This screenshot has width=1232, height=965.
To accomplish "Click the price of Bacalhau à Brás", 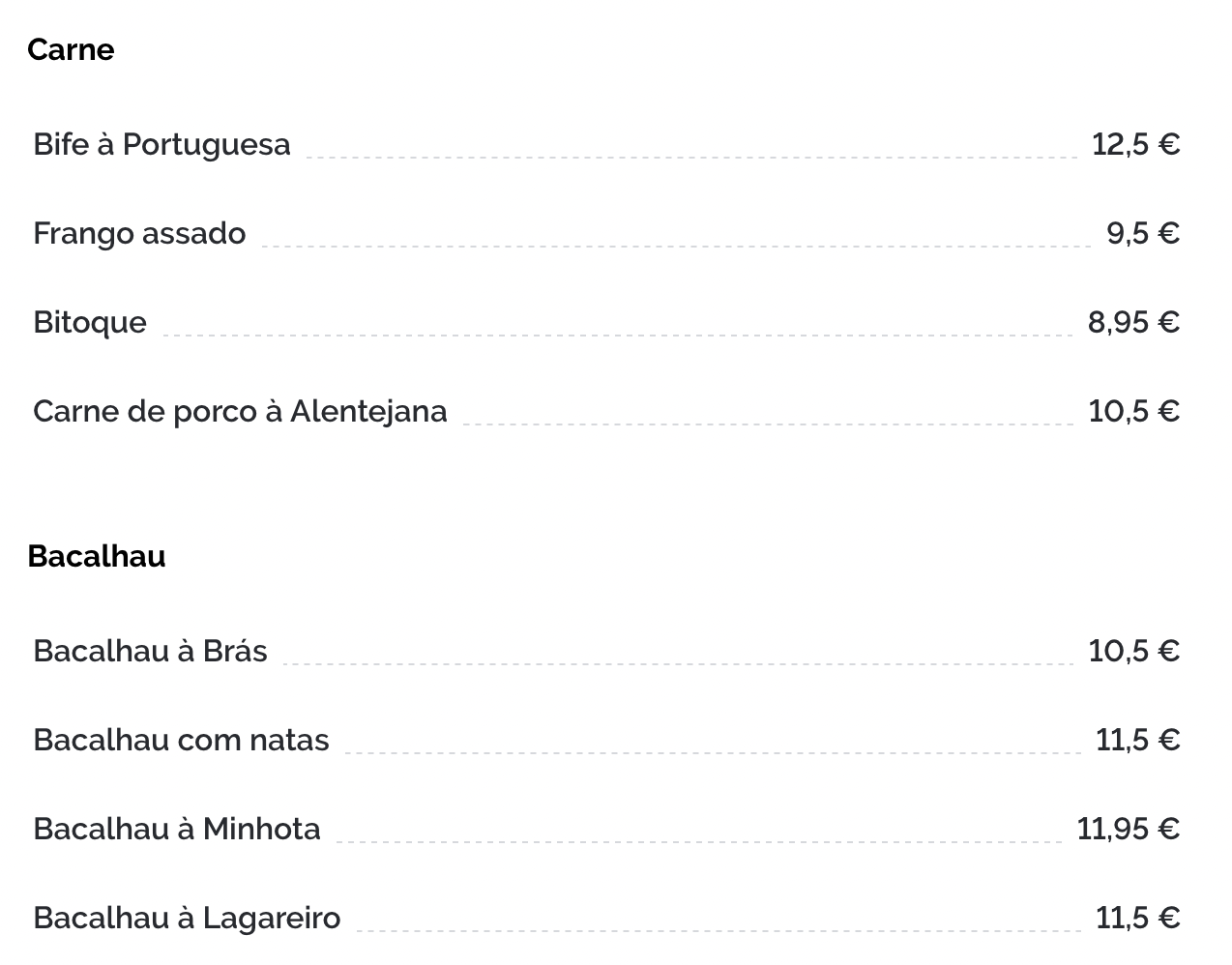I will tap(1133, 651).
